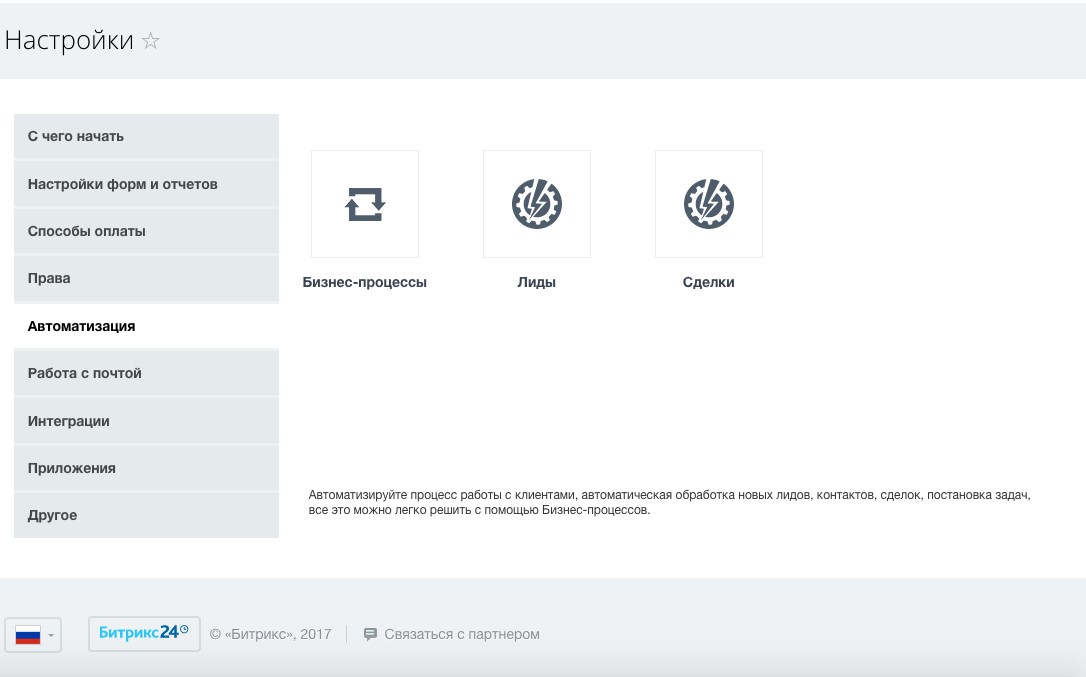Open the Сделки automation gear icon
This screenshot has height=677, width=1086.
709,204
